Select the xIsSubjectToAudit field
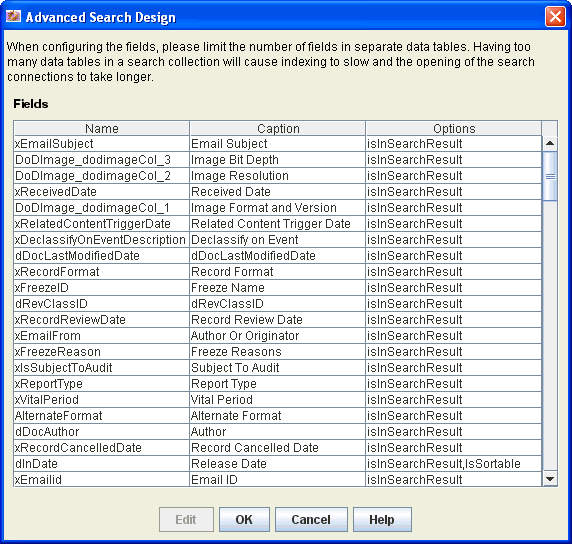This screenshot has height=544, width=572. pos(102,368)
